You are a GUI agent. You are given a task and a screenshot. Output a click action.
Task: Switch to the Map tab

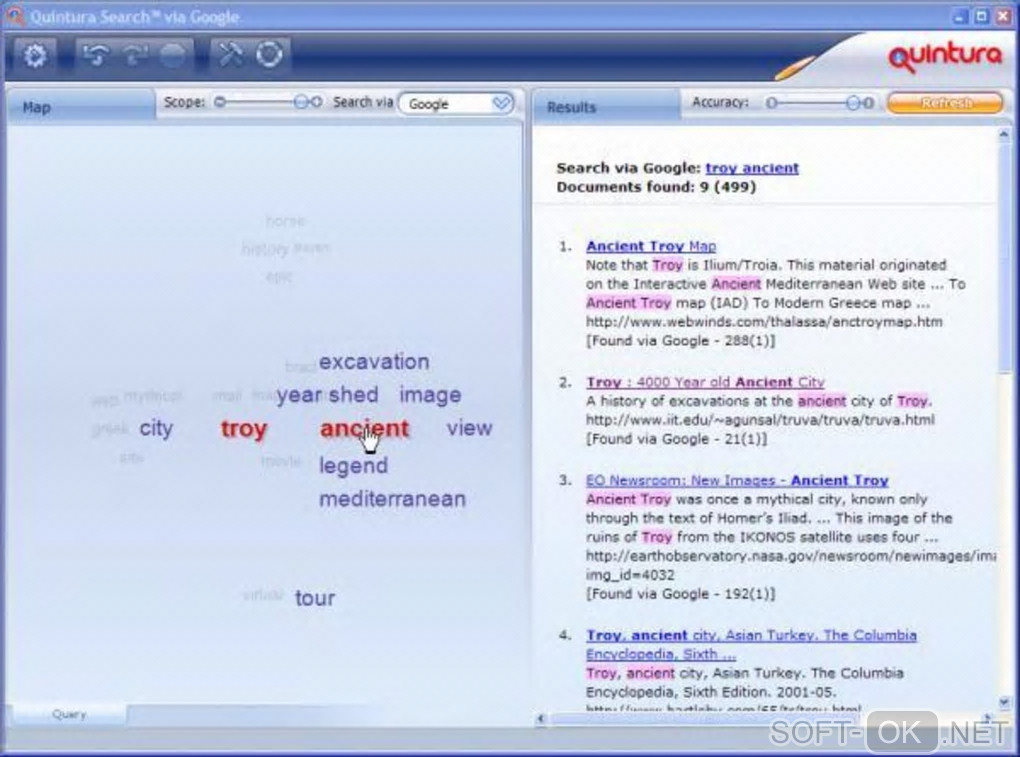click(81, 107)
